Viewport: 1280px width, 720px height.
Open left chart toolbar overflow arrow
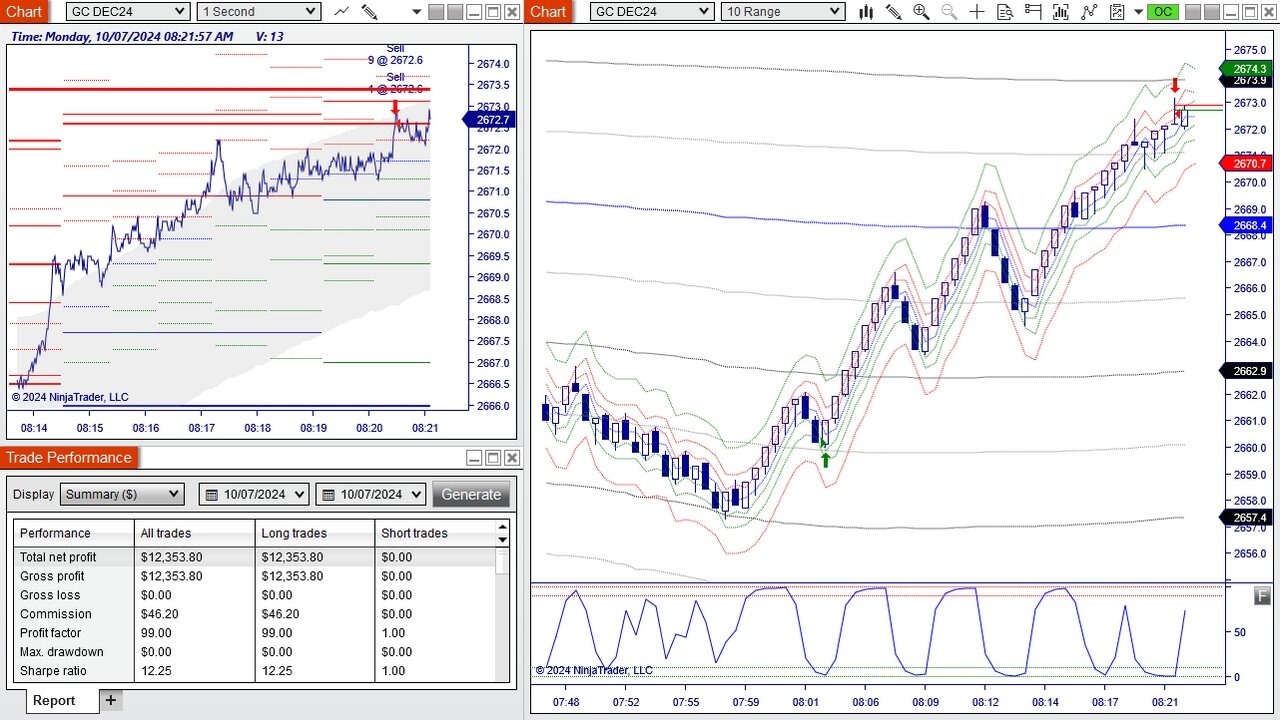coord(417,13)
